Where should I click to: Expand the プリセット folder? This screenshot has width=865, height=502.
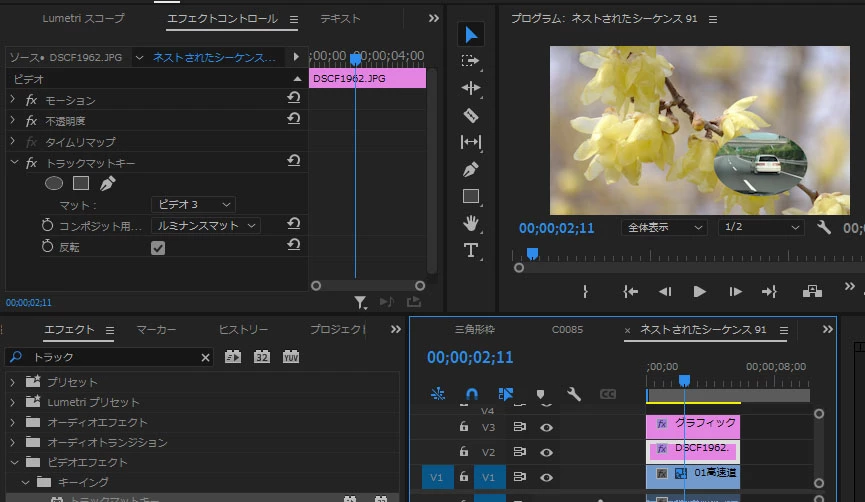13,382
